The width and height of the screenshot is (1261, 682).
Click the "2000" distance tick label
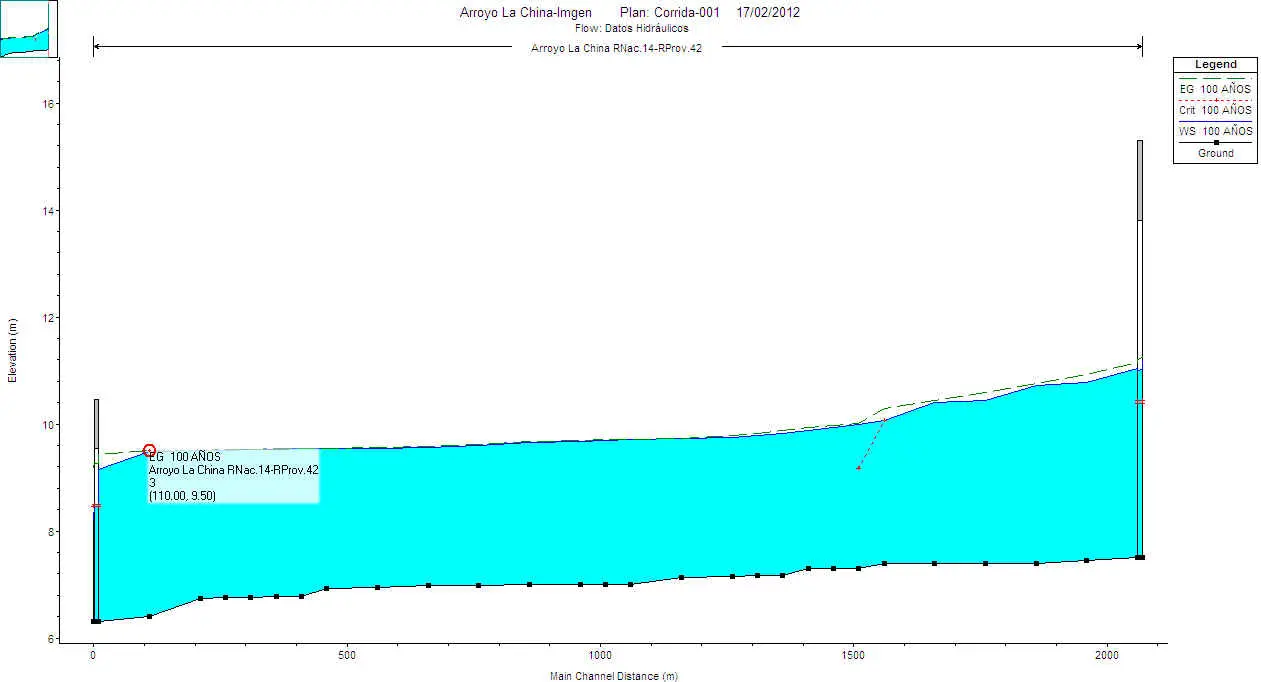click(1107, 656)
